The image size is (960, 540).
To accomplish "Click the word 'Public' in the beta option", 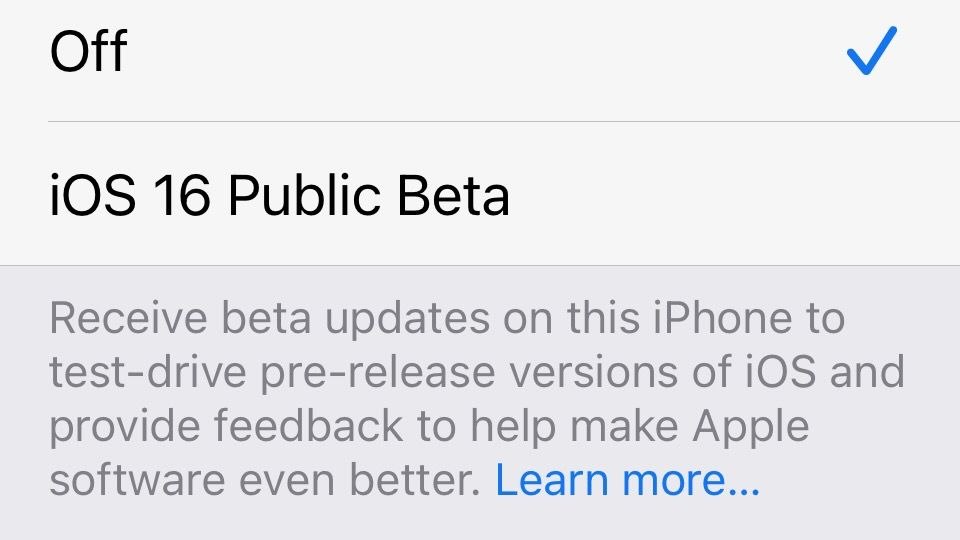I will 304,195.
